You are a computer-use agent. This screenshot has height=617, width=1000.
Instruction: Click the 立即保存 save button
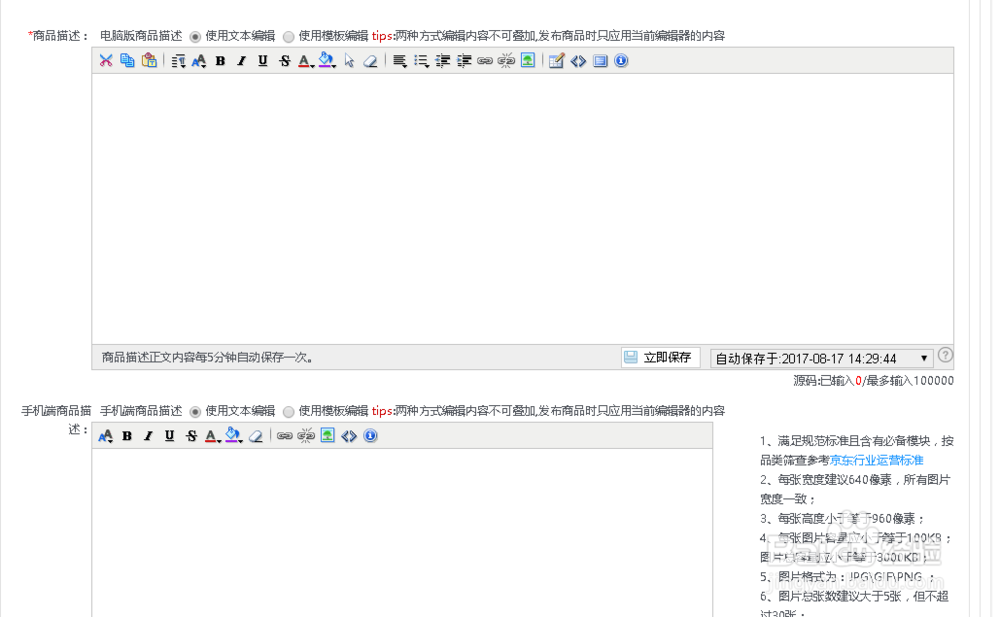click(661, 357)
